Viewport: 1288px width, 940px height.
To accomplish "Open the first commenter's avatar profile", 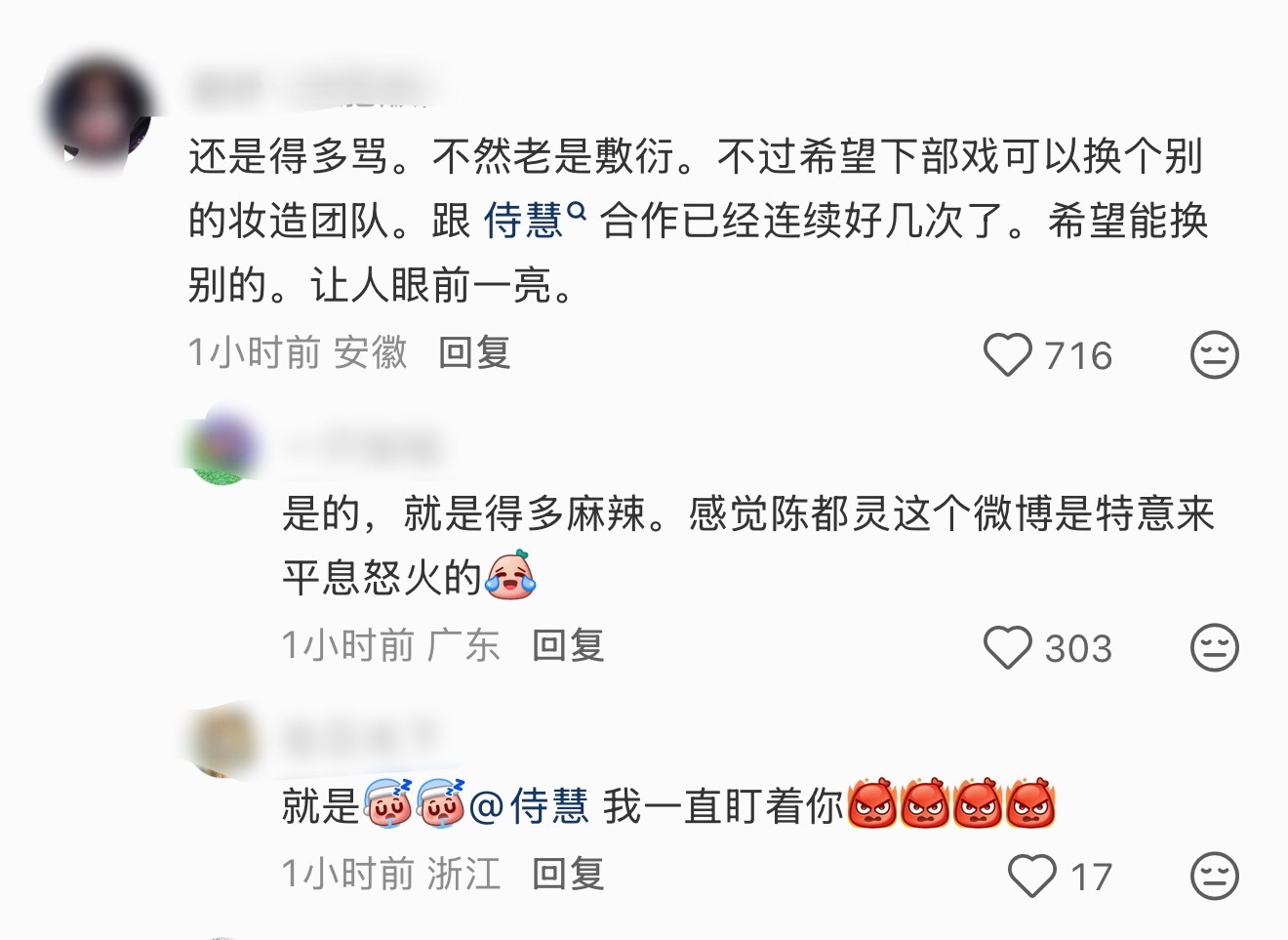I will point(101,110).
